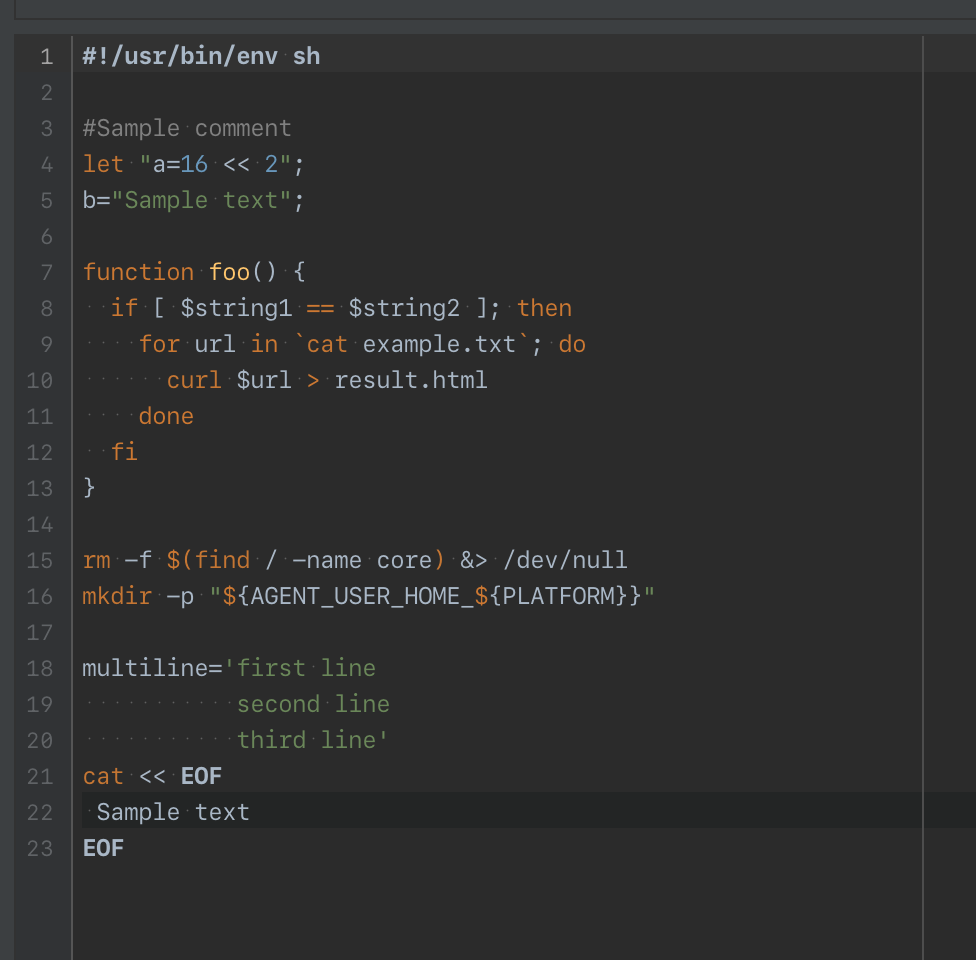Screen dimensions: 976x960
Task: Click the 'cat' command on line 21
Action: pos(103,777)
